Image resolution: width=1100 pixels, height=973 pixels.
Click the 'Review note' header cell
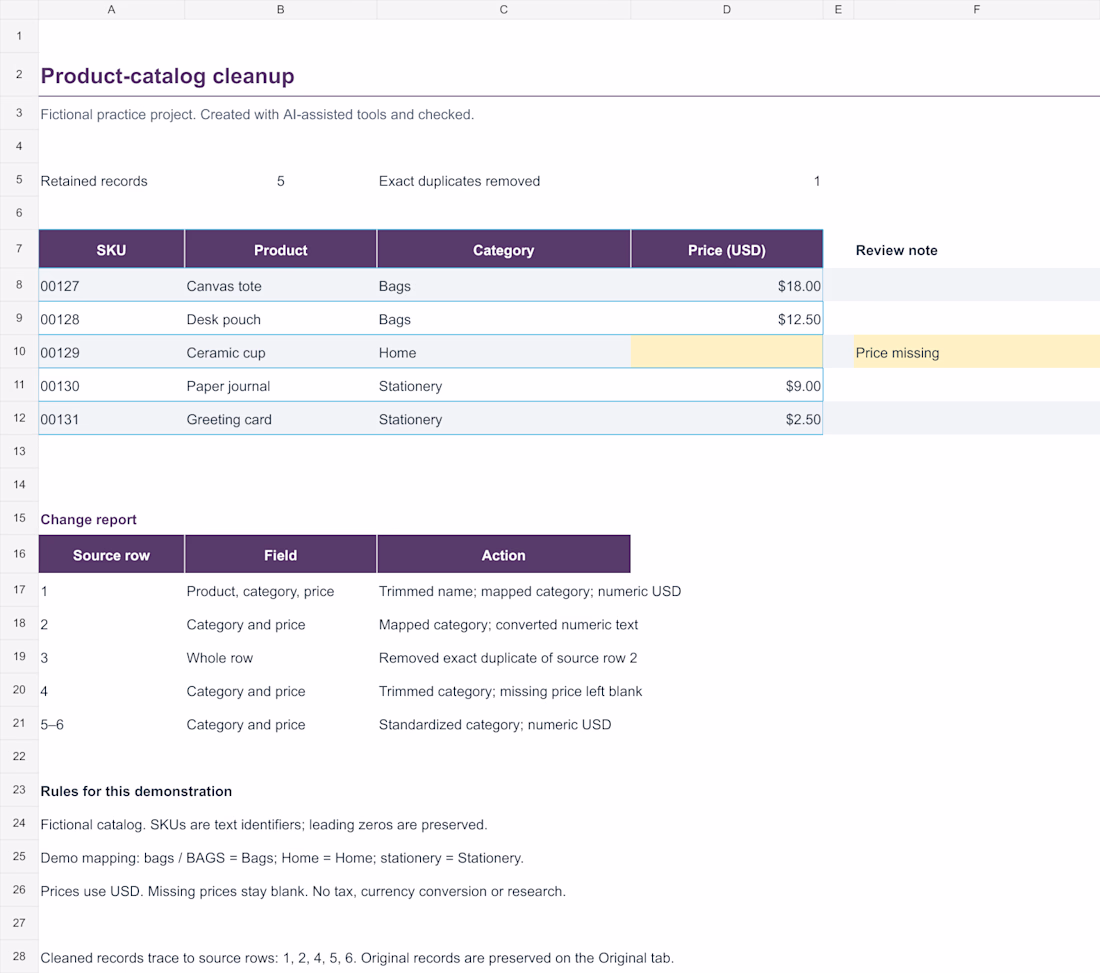click(x=977, y=250)
